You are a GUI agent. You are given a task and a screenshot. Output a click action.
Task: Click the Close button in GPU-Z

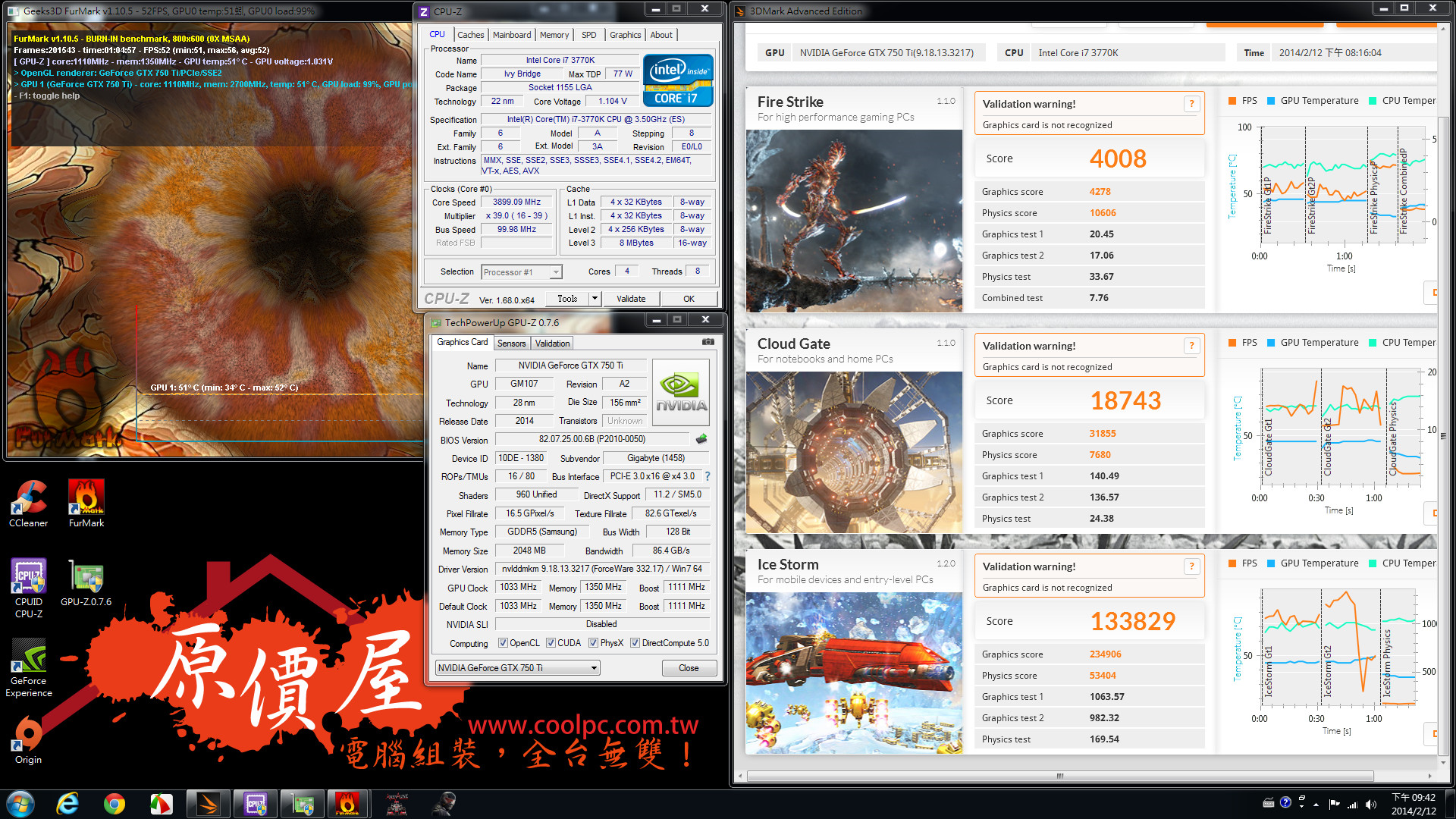(689, 668)
